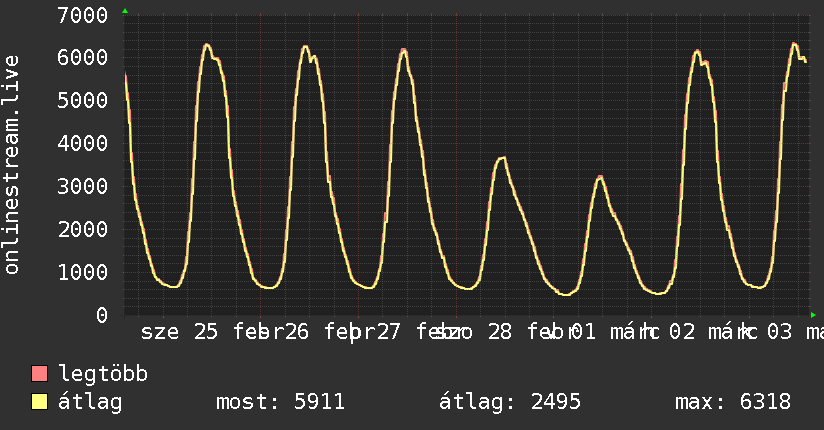Image resolution: width=824 pixels, height=430 pixels.
Task: Click the 'most: 5911' value
Action: [x=280, y=402]
